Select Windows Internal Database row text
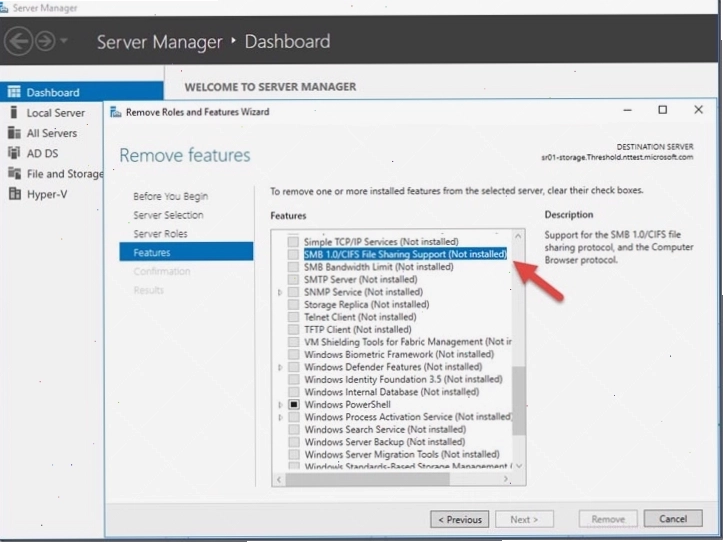The image size is (723, 543). tap(391, 392)
